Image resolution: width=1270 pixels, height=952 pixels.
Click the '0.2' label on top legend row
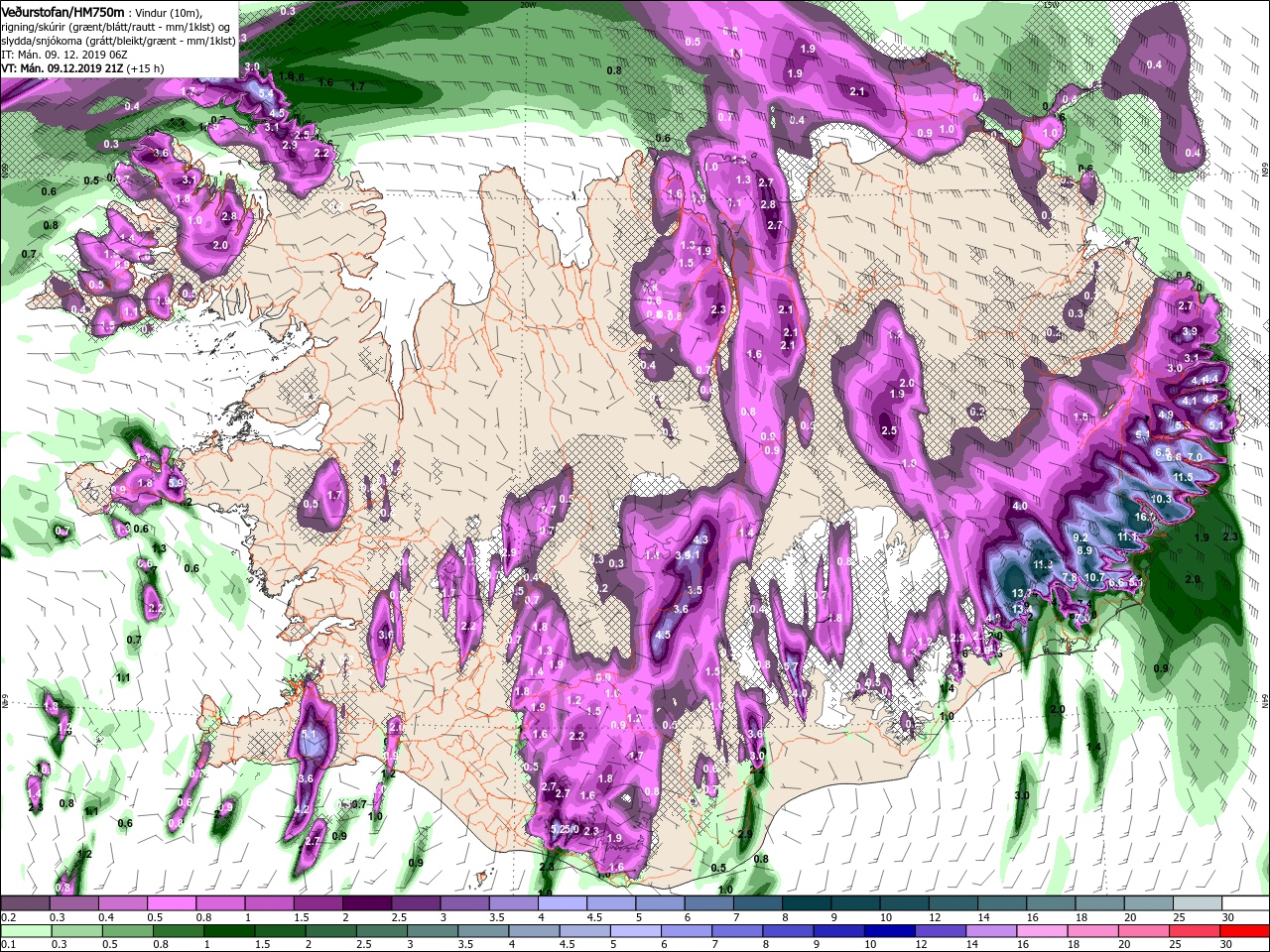9,917
